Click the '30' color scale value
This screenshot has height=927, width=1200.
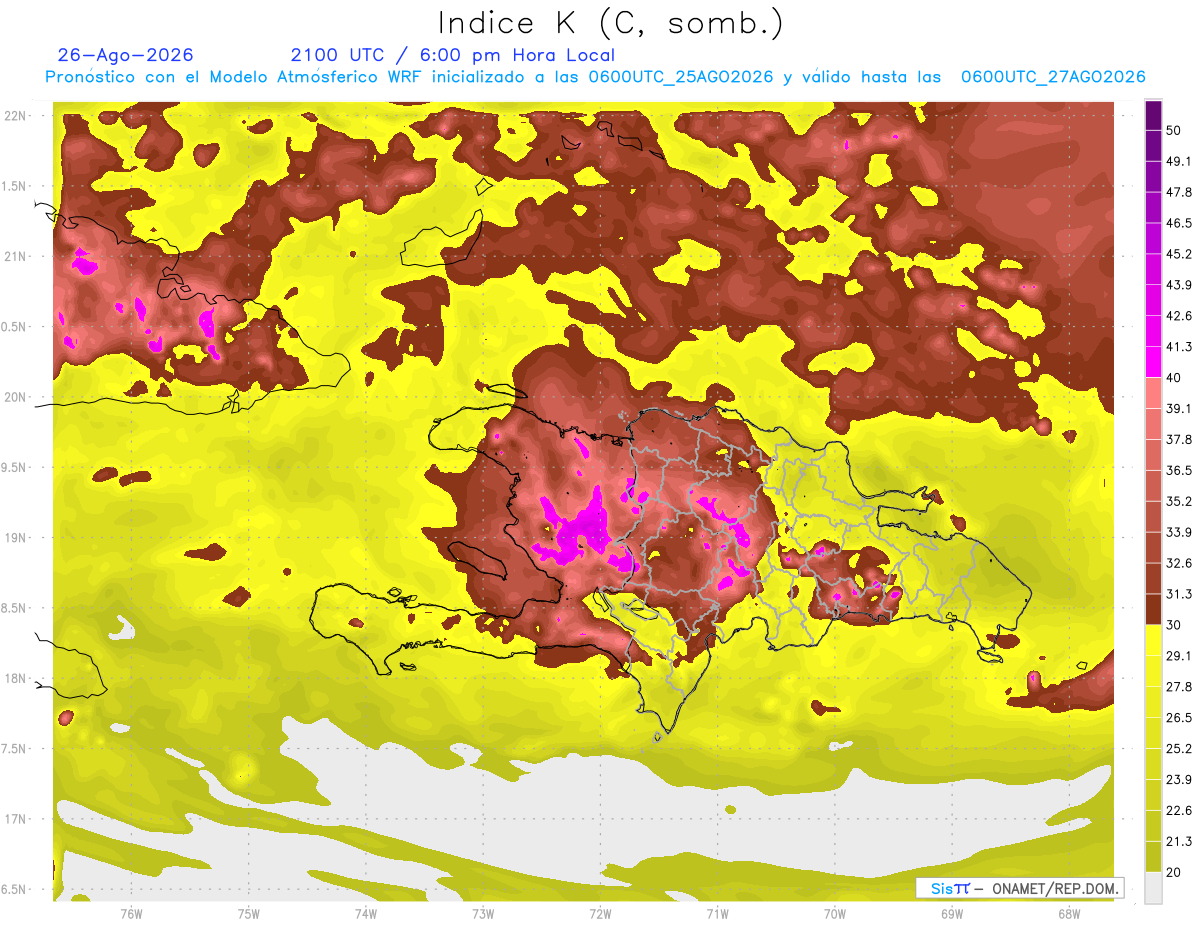click(x=1175, y=625)
